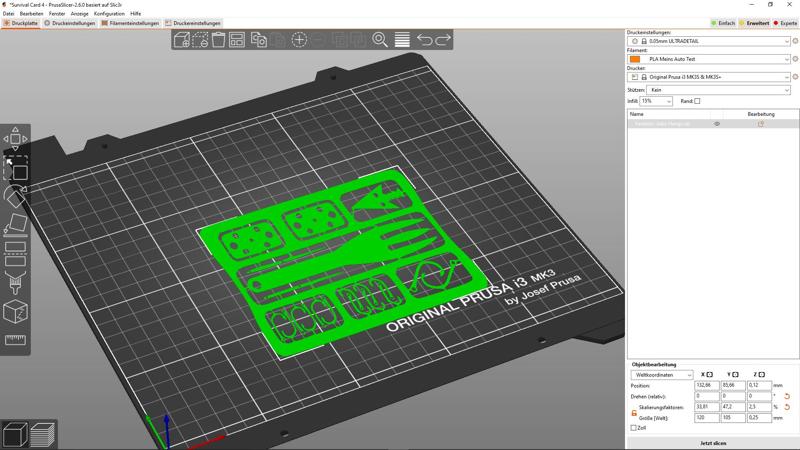The height and width of the screenshot is (450, 800).
Task: Open the Stützen dropdown showing Kein
Action: click(x=718, y=90)
